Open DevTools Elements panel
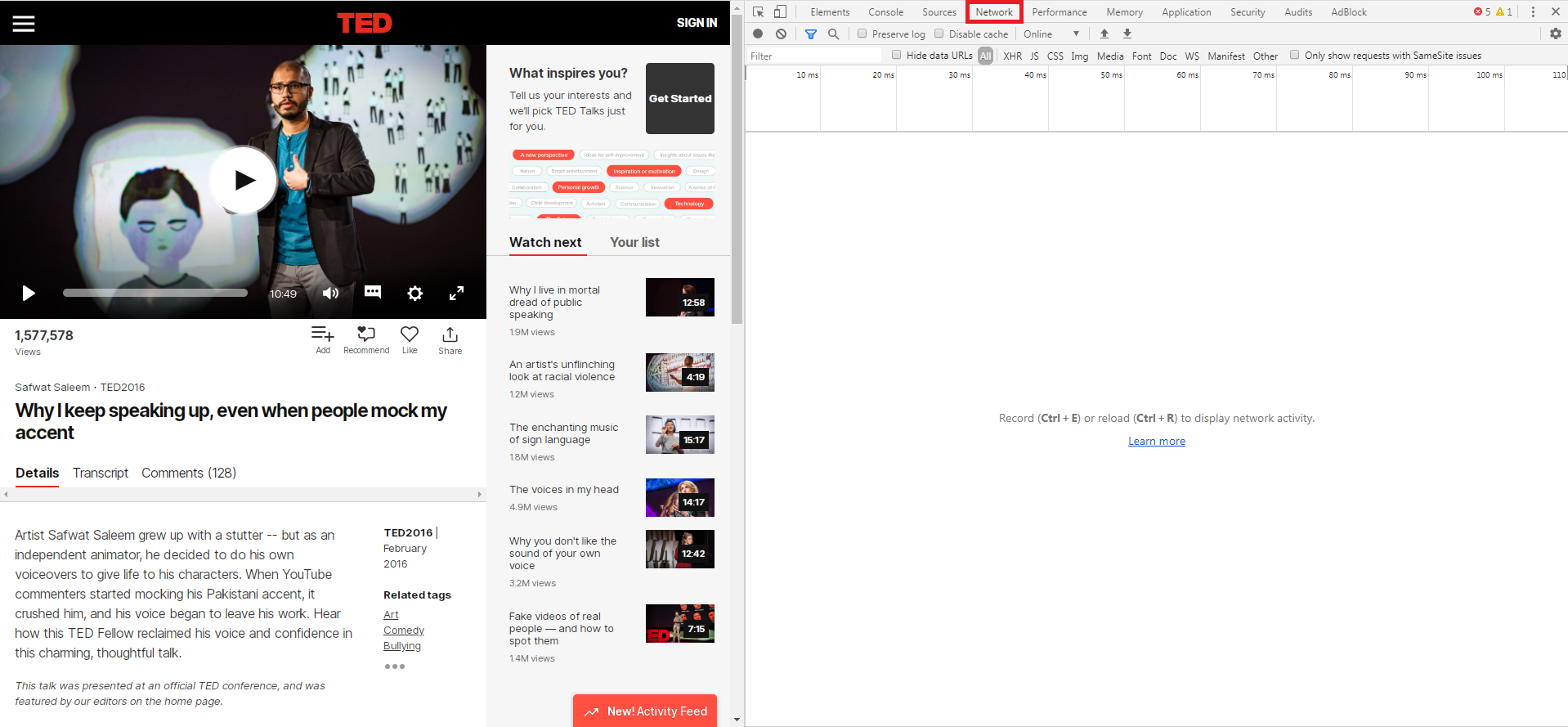The height and width of the screenshot is (727, 1568). (830, 12)
